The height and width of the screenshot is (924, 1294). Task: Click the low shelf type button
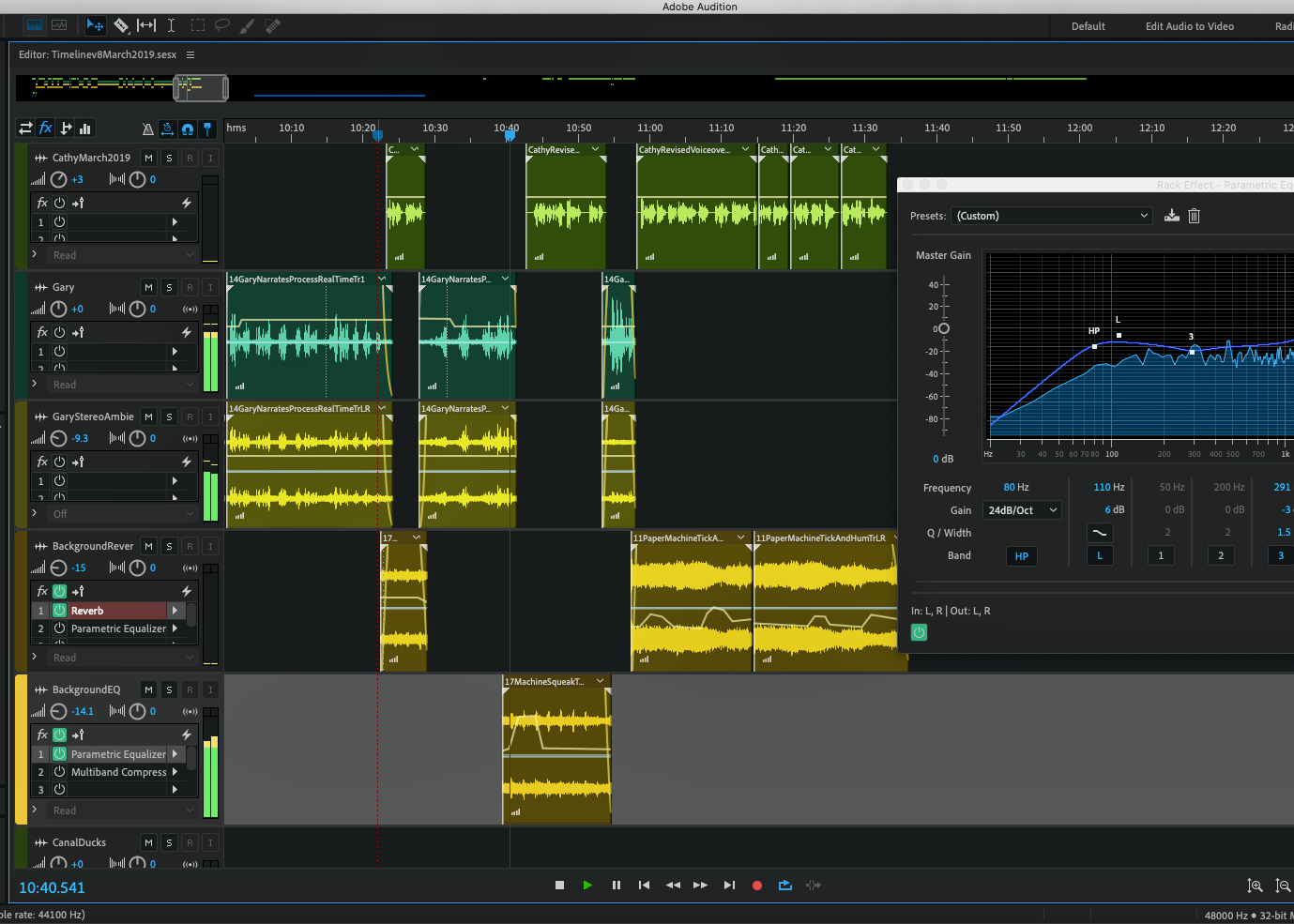pos(1100,533)
